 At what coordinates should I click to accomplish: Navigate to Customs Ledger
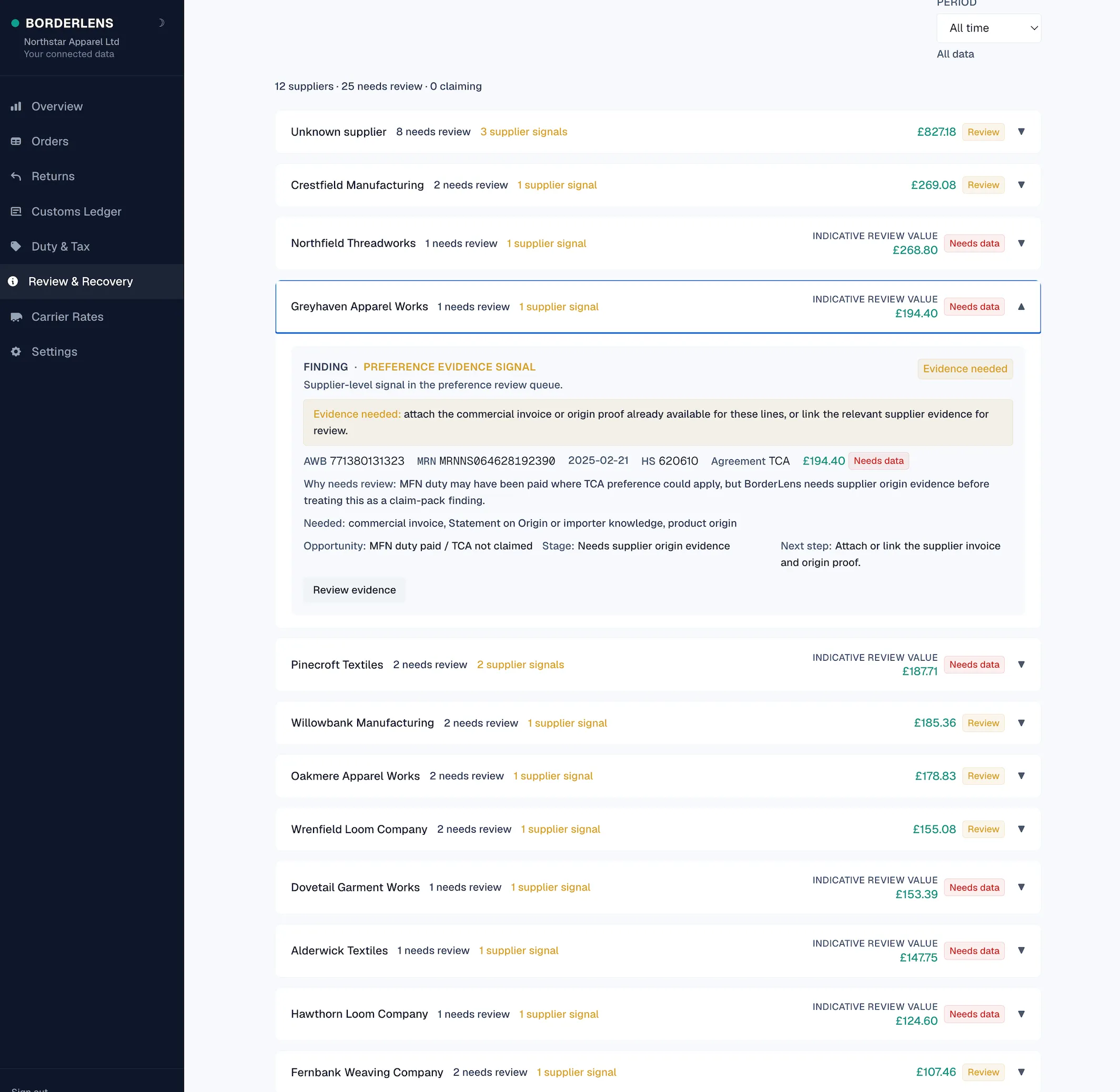pyautogui.click(x=92, y=211)
